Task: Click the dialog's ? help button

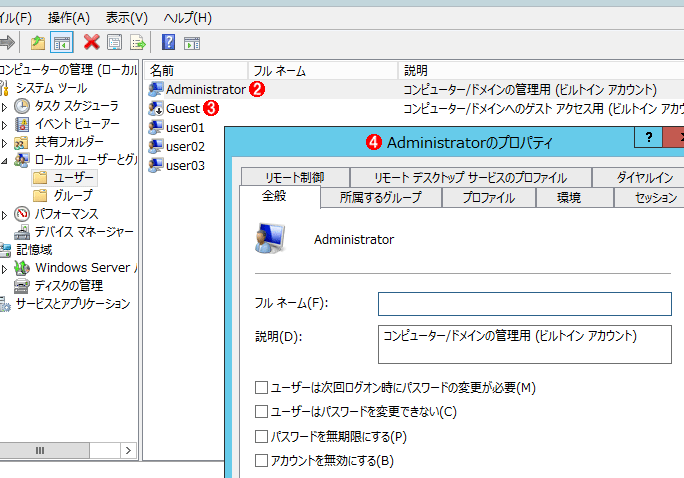Action: (648, 139)
